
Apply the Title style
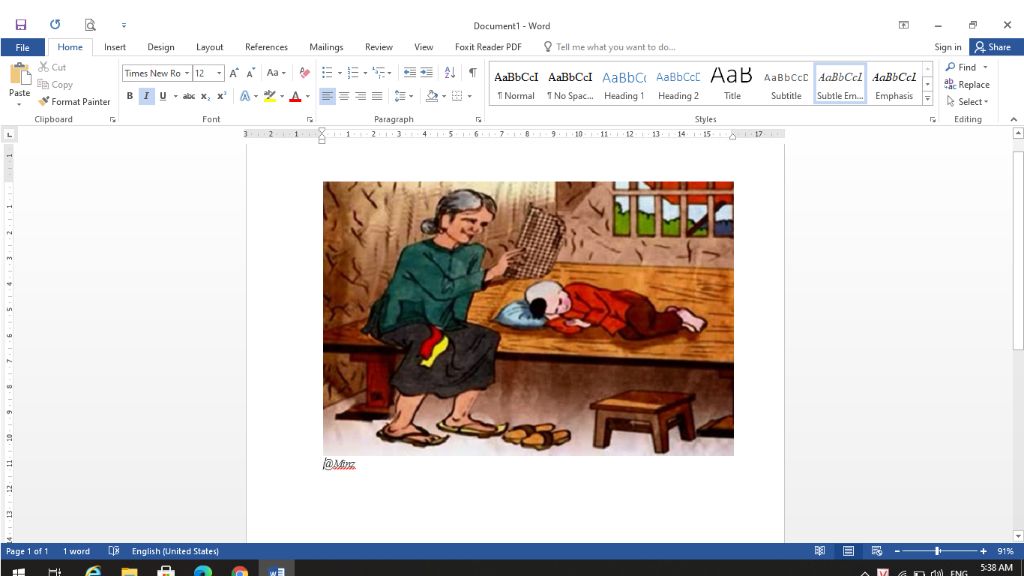point(732,84)
